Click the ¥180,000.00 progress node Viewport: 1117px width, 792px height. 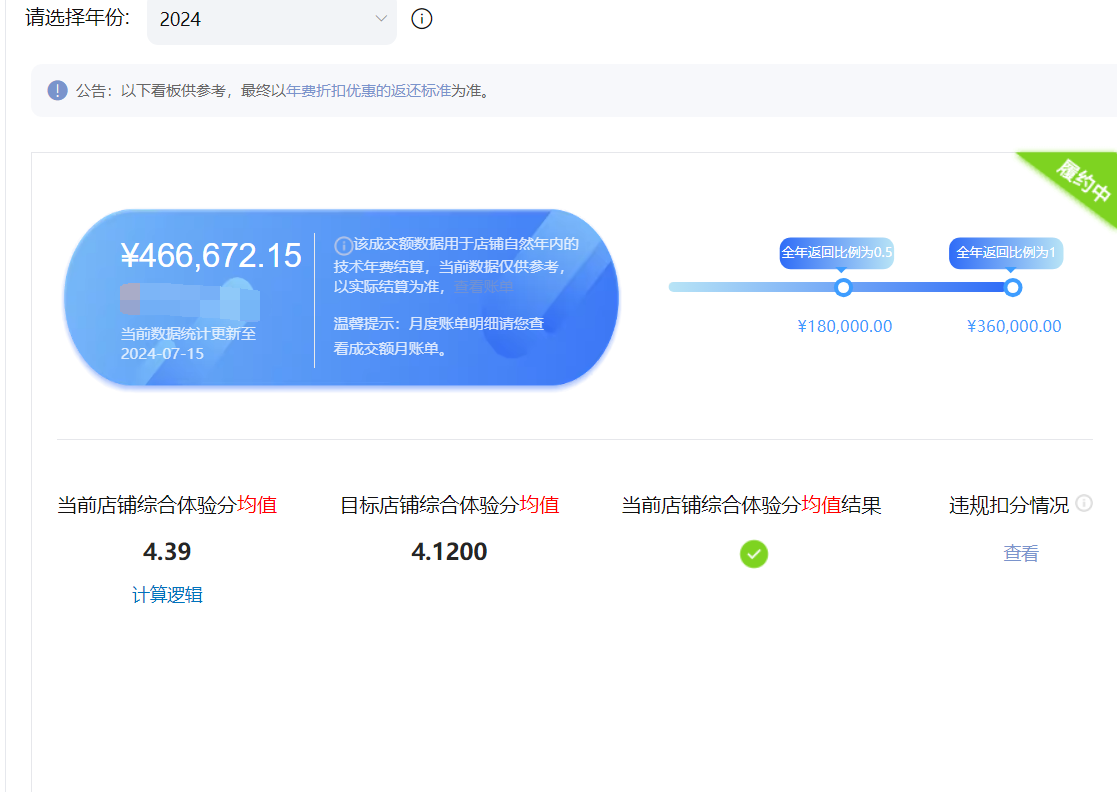pyautogui.click(x=843, y=288)
